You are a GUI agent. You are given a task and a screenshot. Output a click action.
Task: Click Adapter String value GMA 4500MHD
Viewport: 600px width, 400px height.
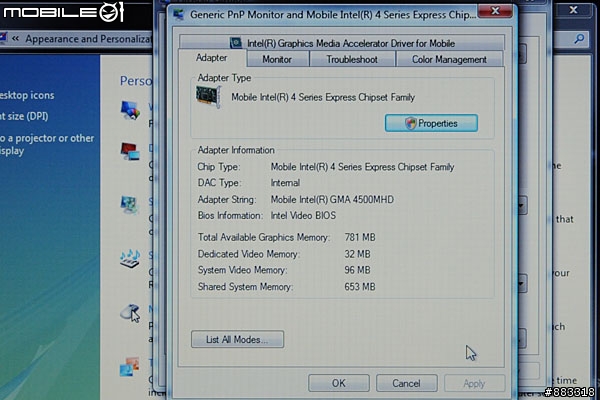(332, 199)
